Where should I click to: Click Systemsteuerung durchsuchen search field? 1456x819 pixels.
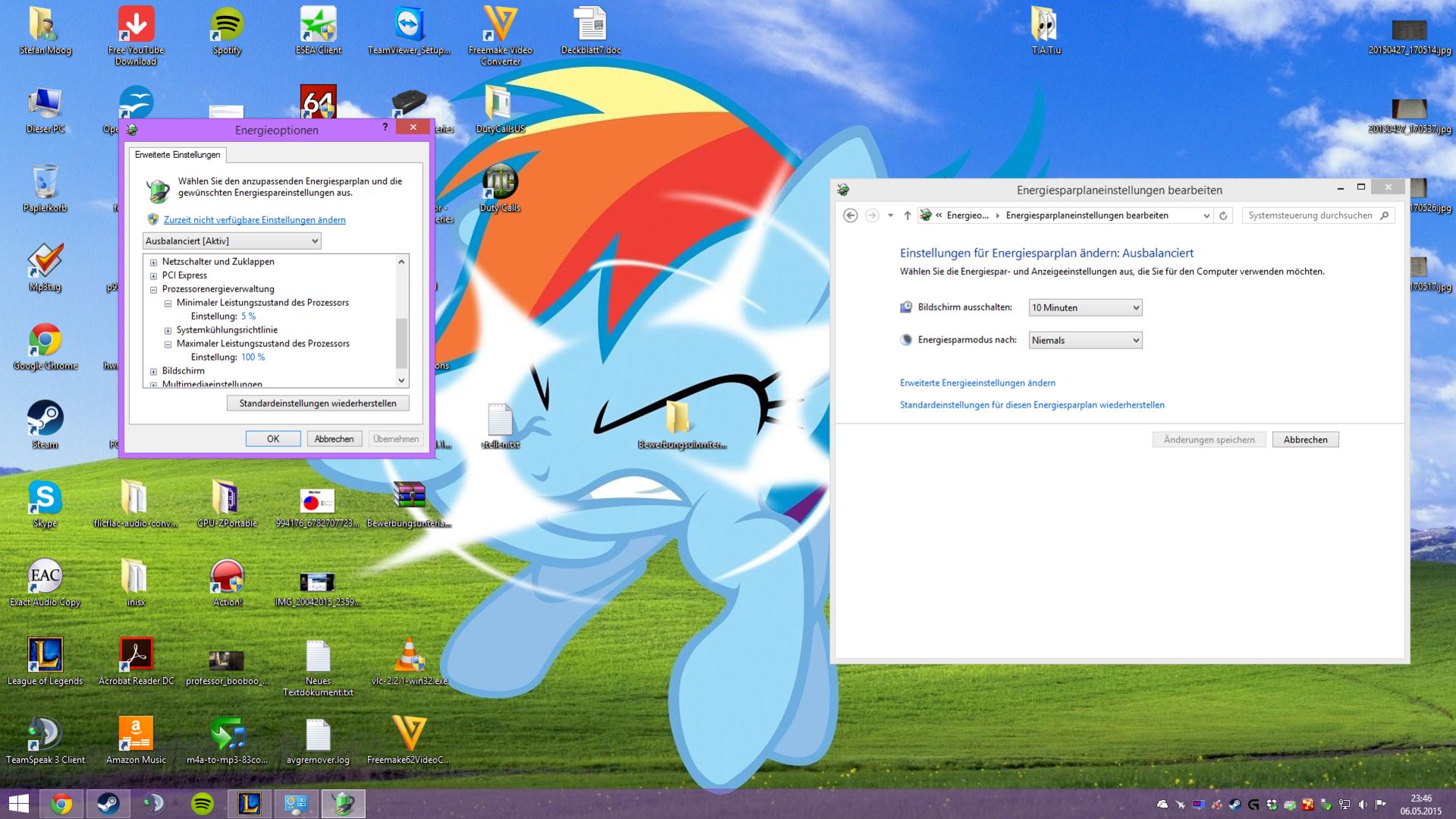coord(1319,216)
